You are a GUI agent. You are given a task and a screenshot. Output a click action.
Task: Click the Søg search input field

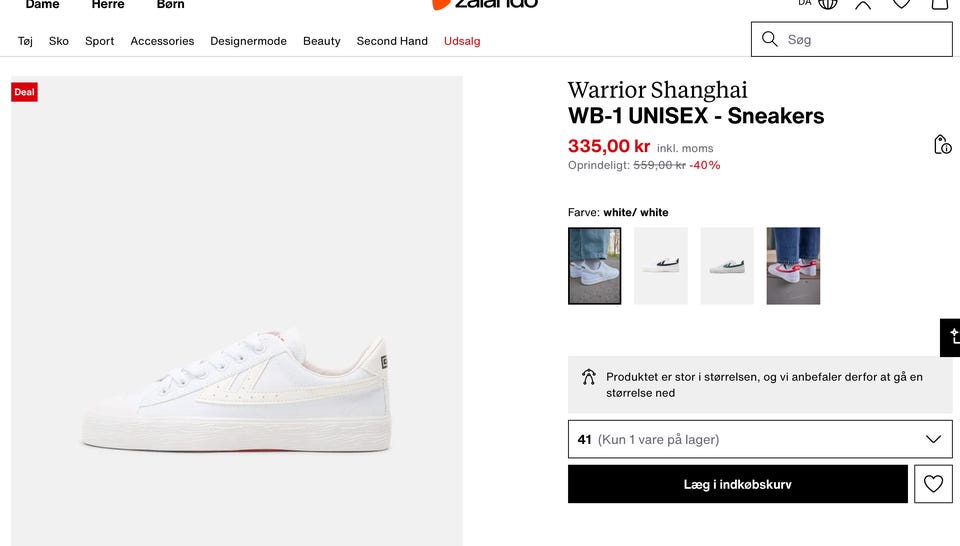point(865,39)
